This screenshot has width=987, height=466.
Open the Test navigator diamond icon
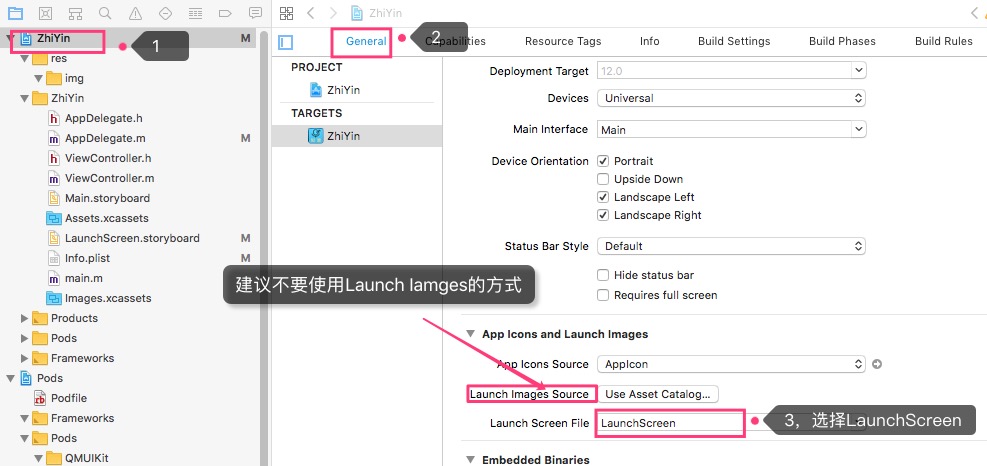coord(166,12)
